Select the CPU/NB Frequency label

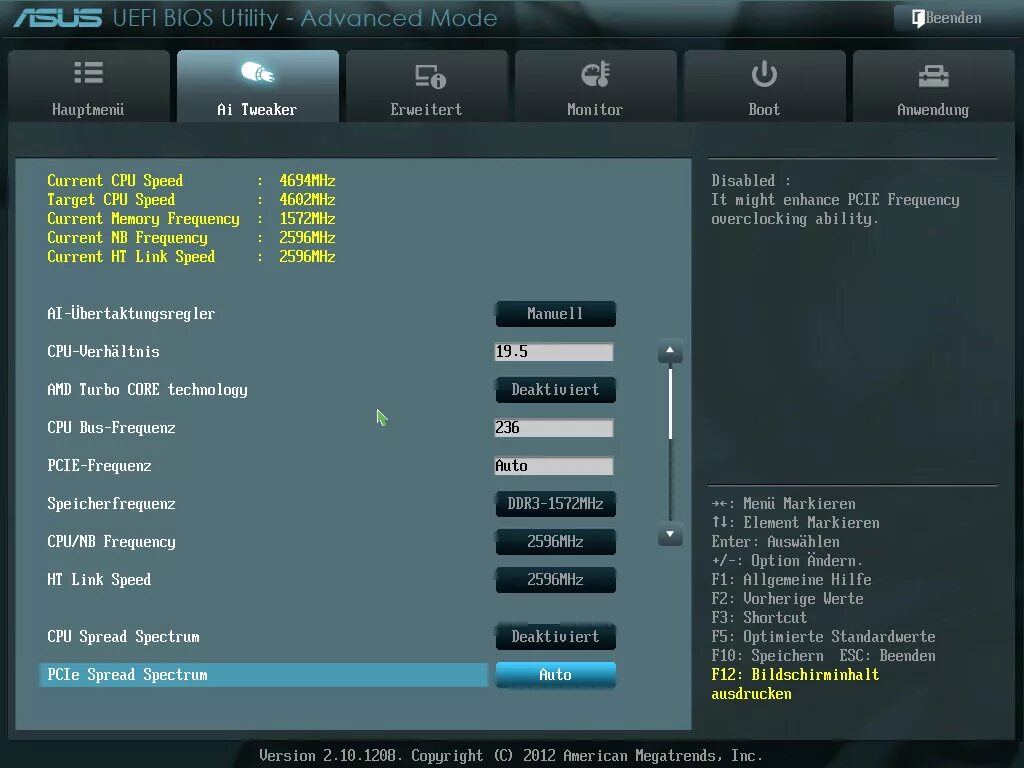point(111,541)
